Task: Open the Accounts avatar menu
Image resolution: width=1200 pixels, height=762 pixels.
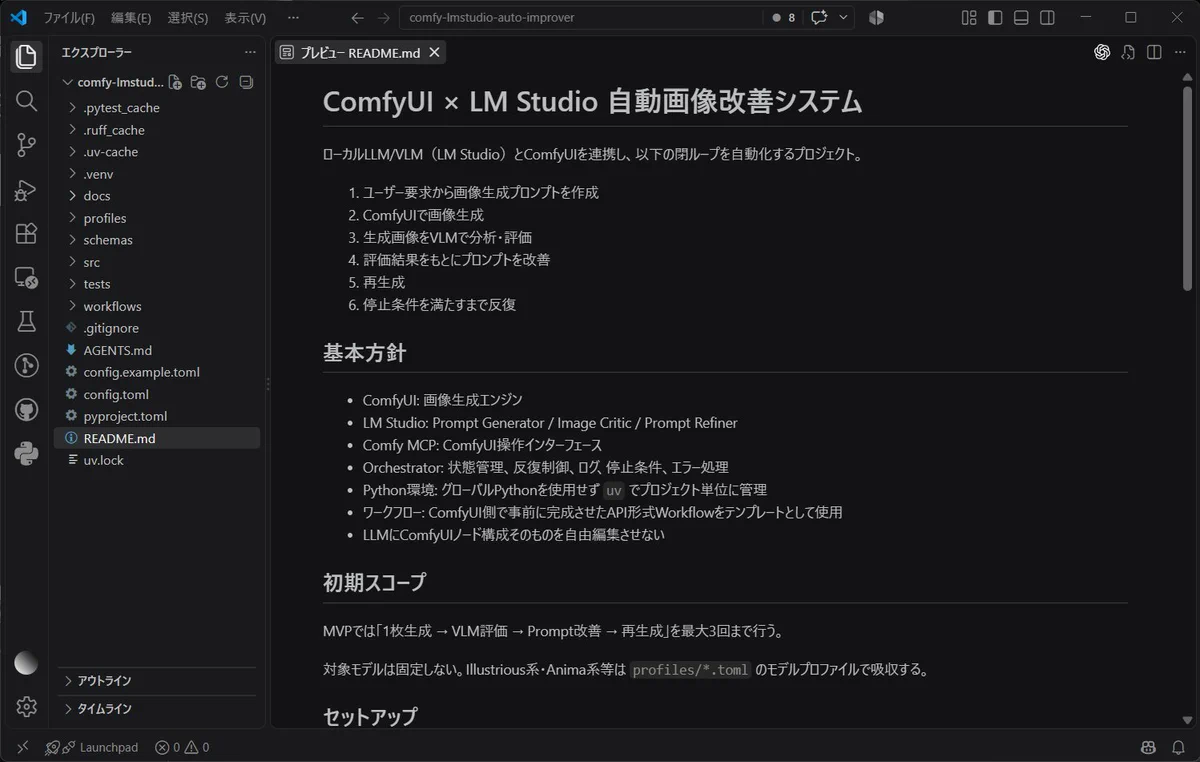Action: 27,663
